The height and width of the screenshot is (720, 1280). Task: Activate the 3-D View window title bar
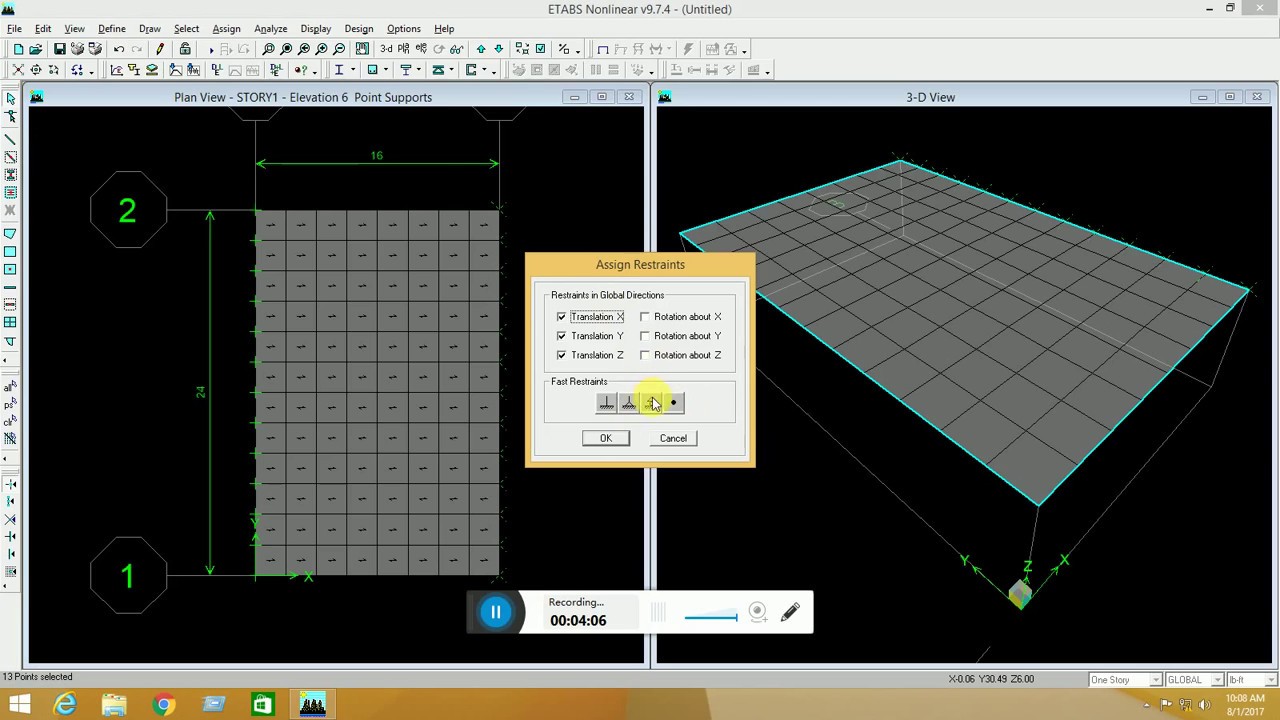tap(930, 97)
